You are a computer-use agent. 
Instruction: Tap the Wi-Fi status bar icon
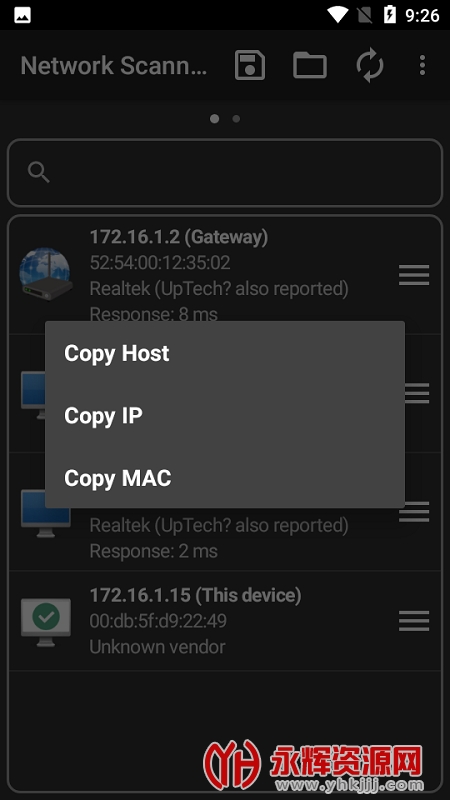point(337,15)
